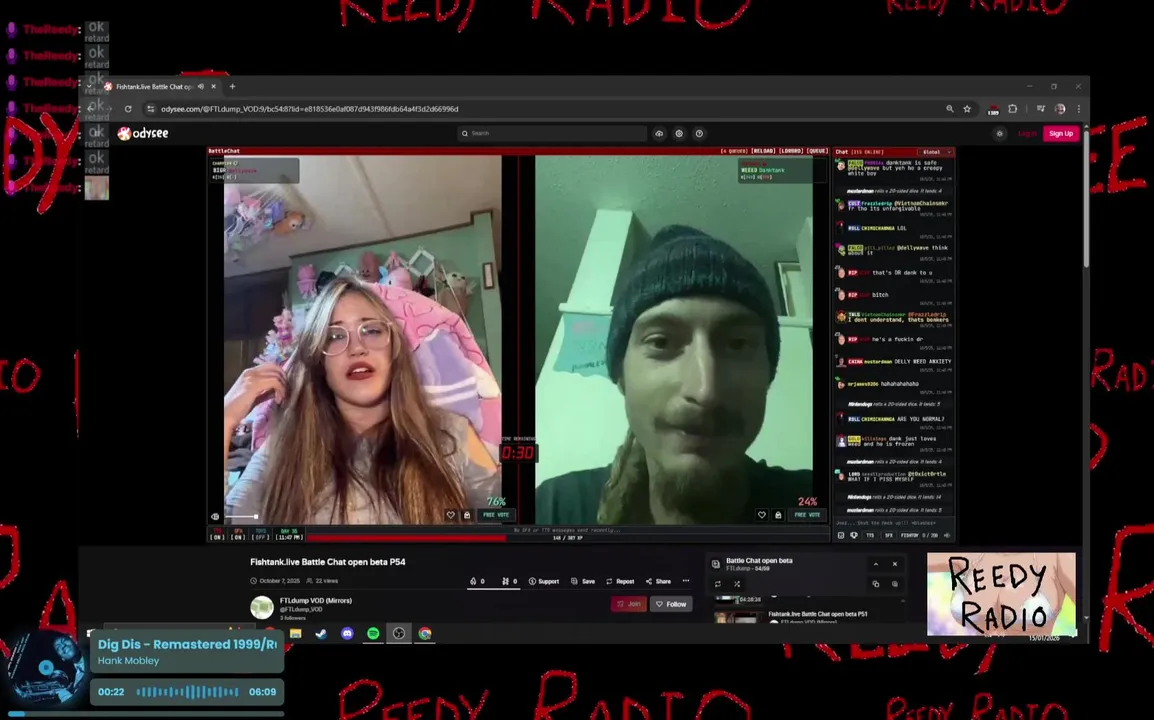Viewport: 1154px width, 720px height.
Task: Click the Follow button
Action: click(x=671, y=604)
